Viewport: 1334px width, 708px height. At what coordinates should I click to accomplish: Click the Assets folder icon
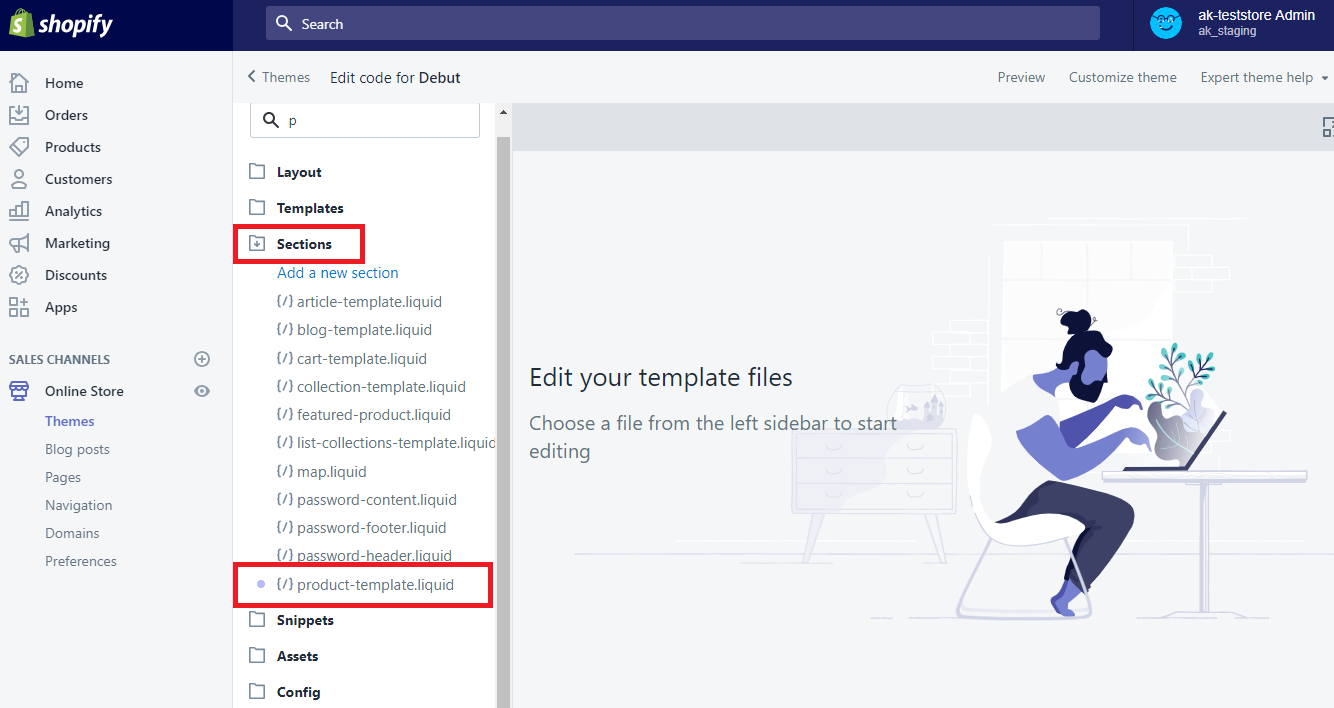click(x=257, y=655)
